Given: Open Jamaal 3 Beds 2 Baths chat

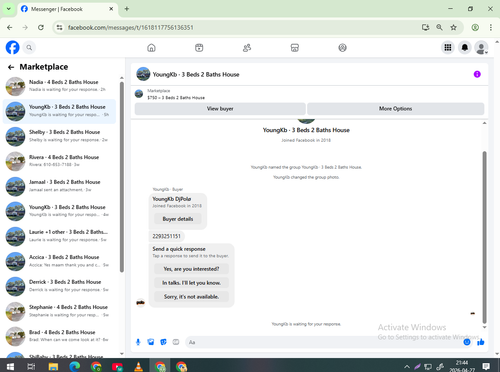Looking at the screenshot, I should point(59,186).
